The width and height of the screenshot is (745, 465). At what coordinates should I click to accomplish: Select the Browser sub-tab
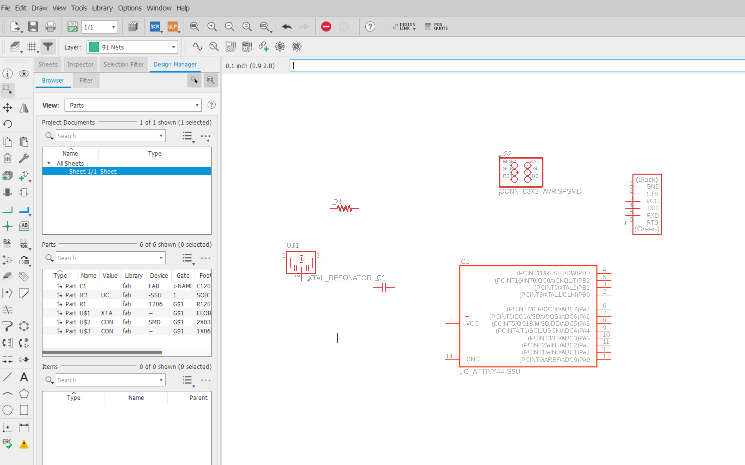point(53,80)
